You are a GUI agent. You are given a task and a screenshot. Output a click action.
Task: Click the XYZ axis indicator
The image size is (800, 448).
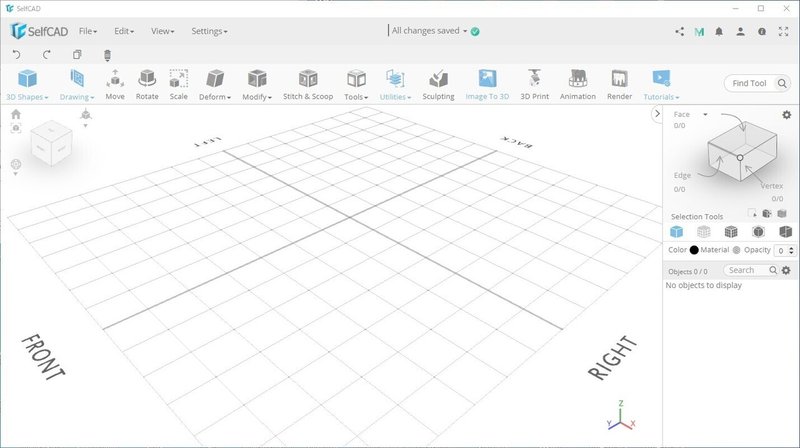point(621,415)
